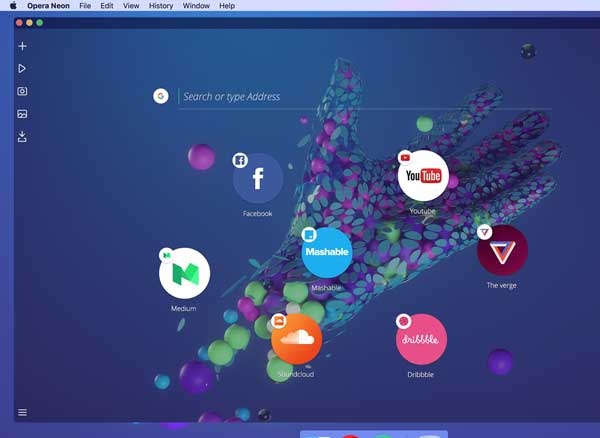Image resolution: width=600 pixels, height=438 pixels.
Task: Open the Facebook speed dial bubble
Action: [x=258, y=178]
